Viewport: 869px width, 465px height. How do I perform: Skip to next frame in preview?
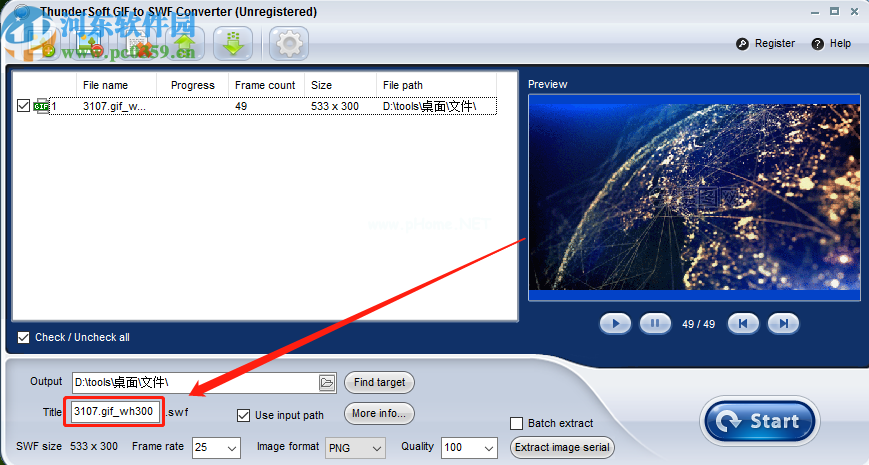pyautogui.click(x=784, y=323)
